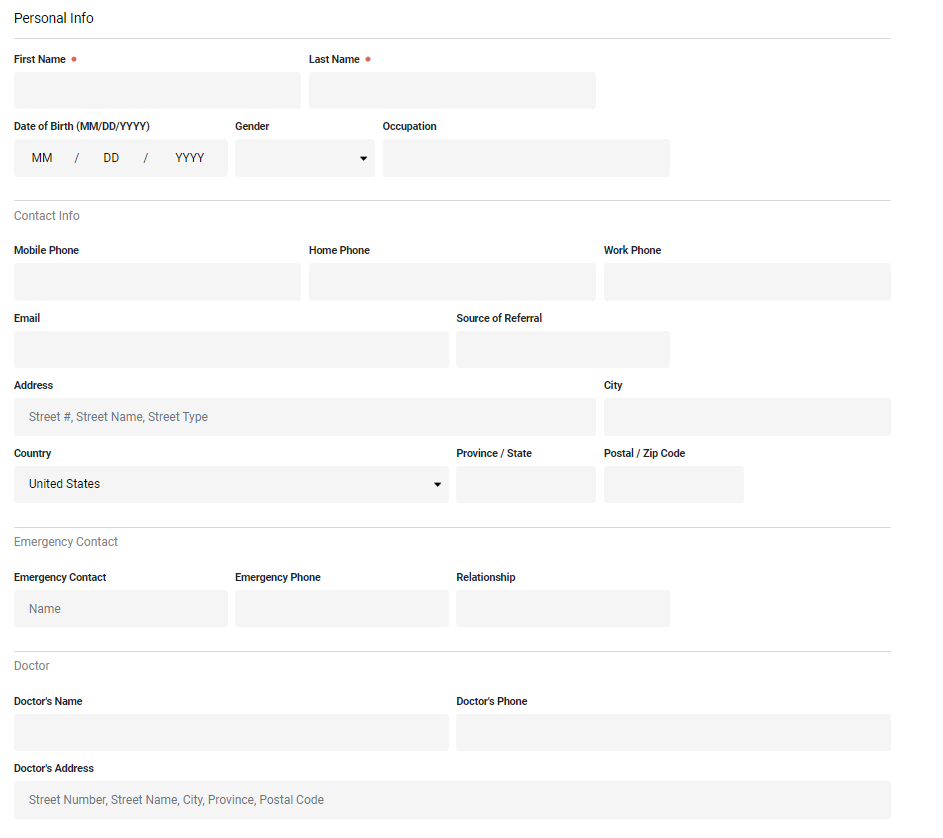This screenshot has height=838, width=943.
Task: Click the Doctor's Address input field
Action: 452,799
